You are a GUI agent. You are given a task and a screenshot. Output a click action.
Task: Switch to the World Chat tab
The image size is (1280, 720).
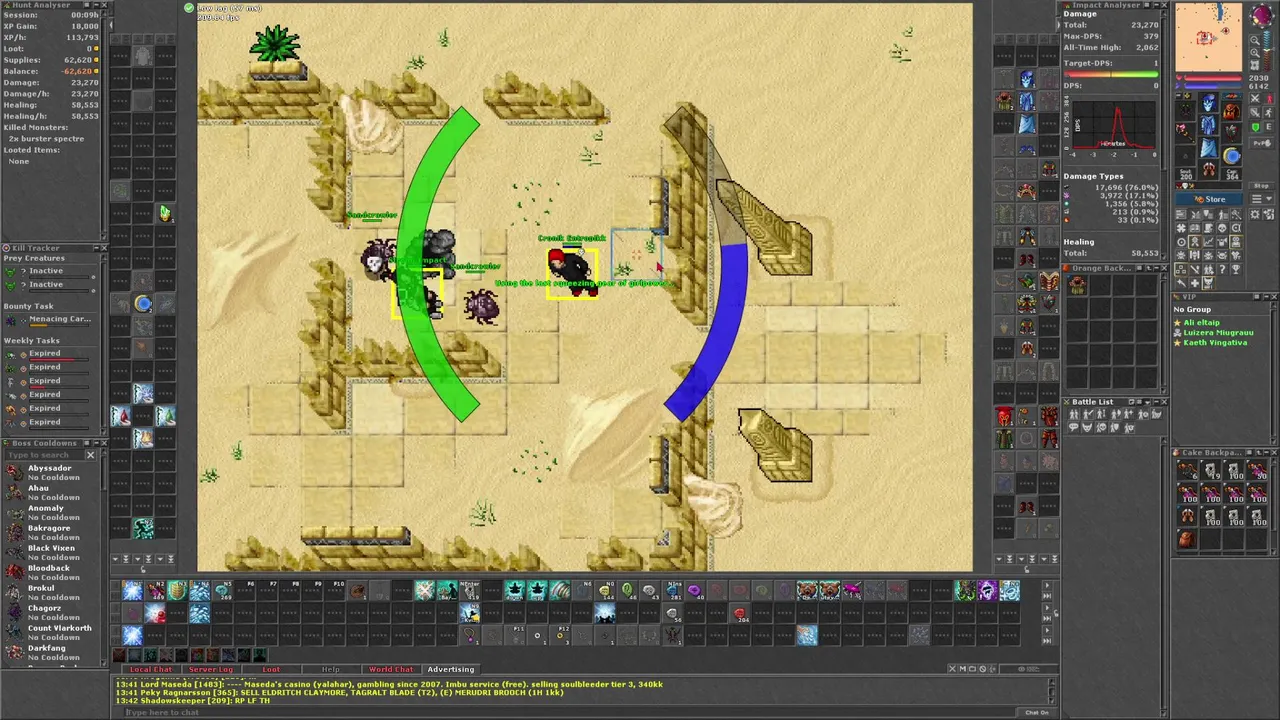tap(391, 669)
